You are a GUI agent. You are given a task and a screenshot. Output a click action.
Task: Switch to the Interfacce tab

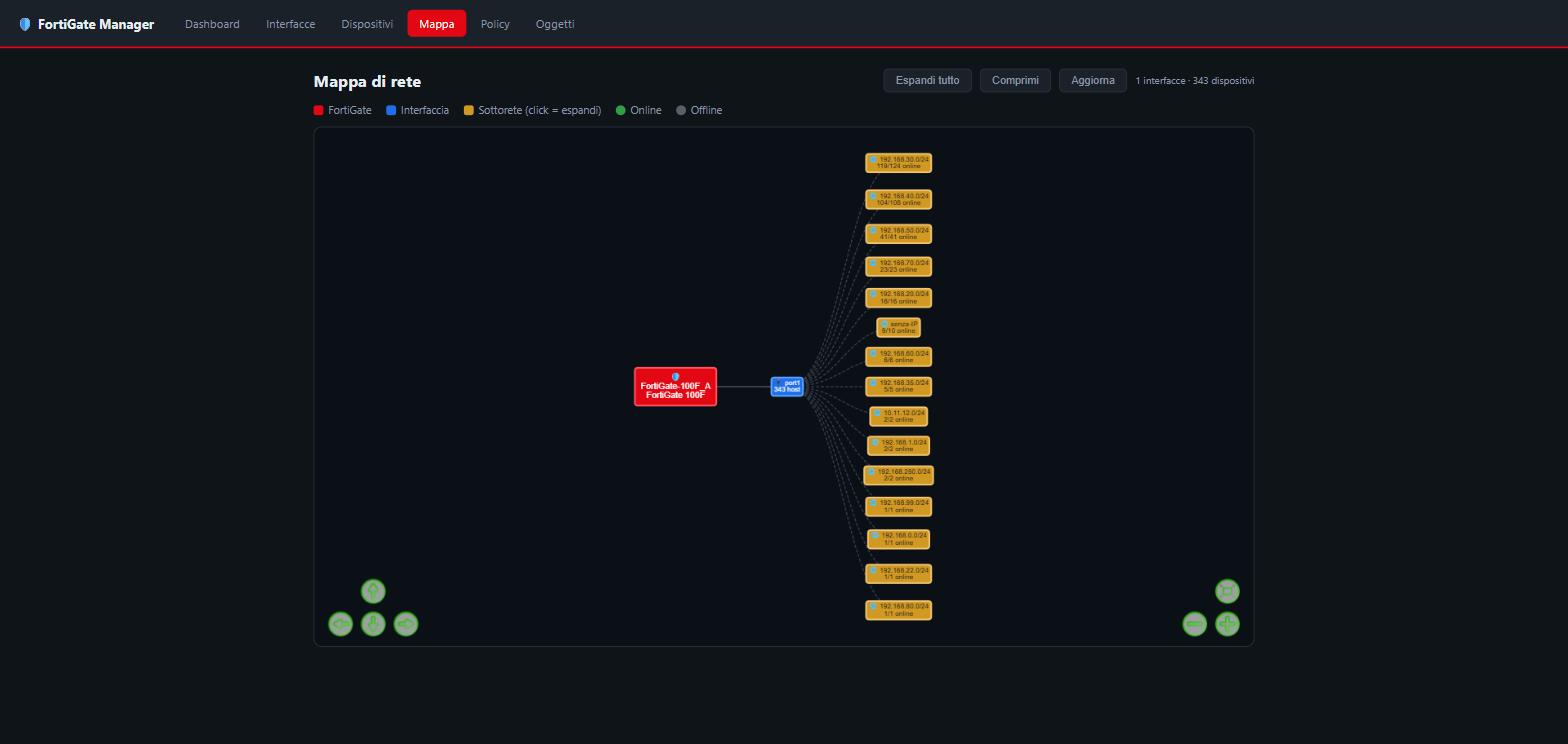coord(290,24)
